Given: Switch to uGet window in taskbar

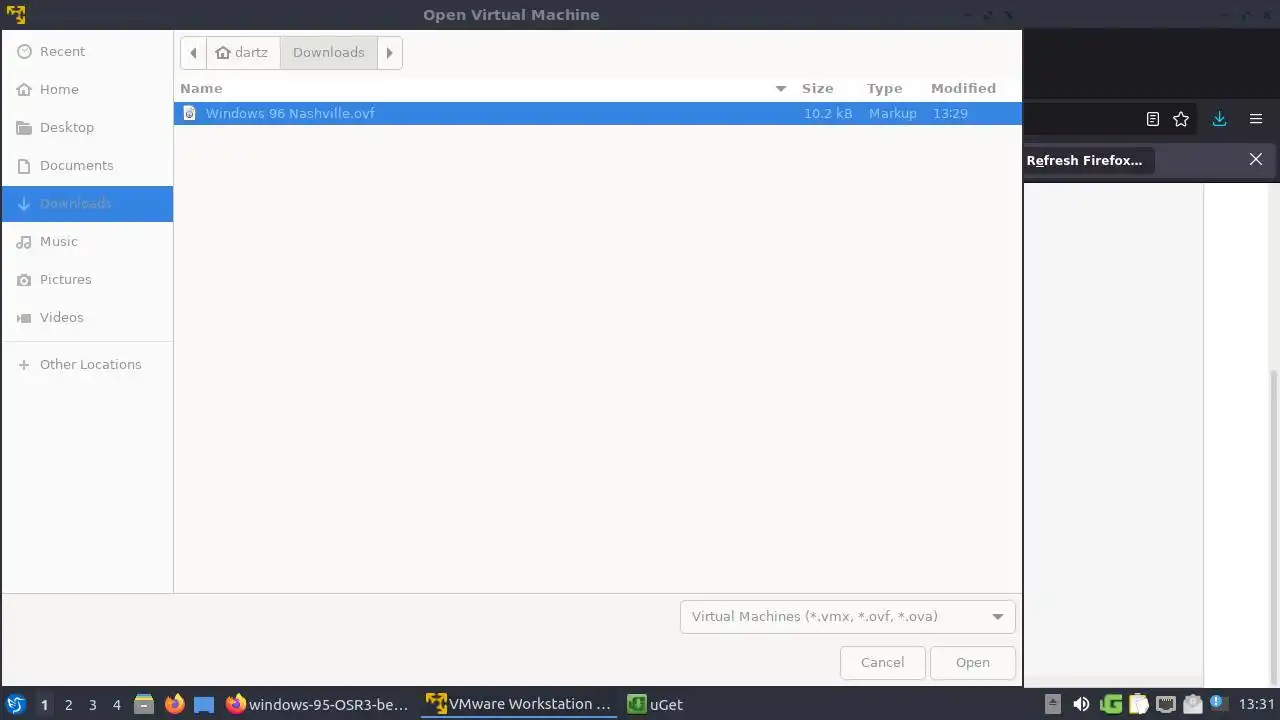Looking at the screenshot, I should click(656, 704).
